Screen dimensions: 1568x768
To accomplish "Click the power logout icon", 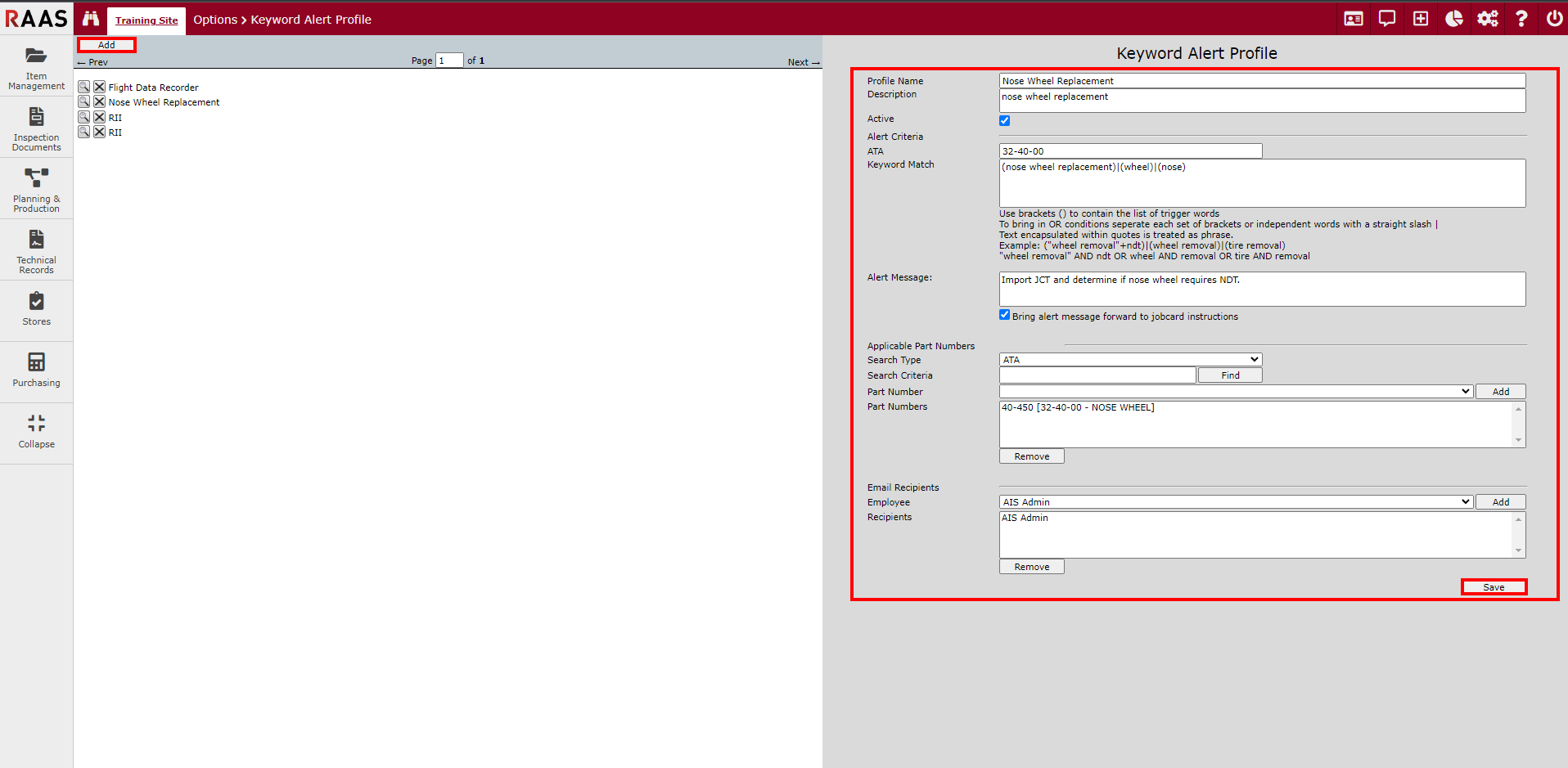I will click(x=1554, y=19).
